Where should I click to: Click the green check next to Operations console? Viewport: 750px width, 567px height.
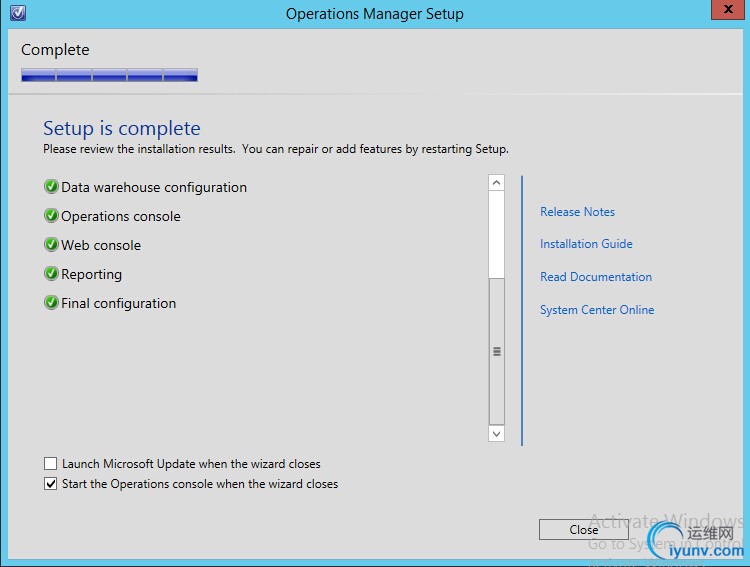tap(51, 216)
